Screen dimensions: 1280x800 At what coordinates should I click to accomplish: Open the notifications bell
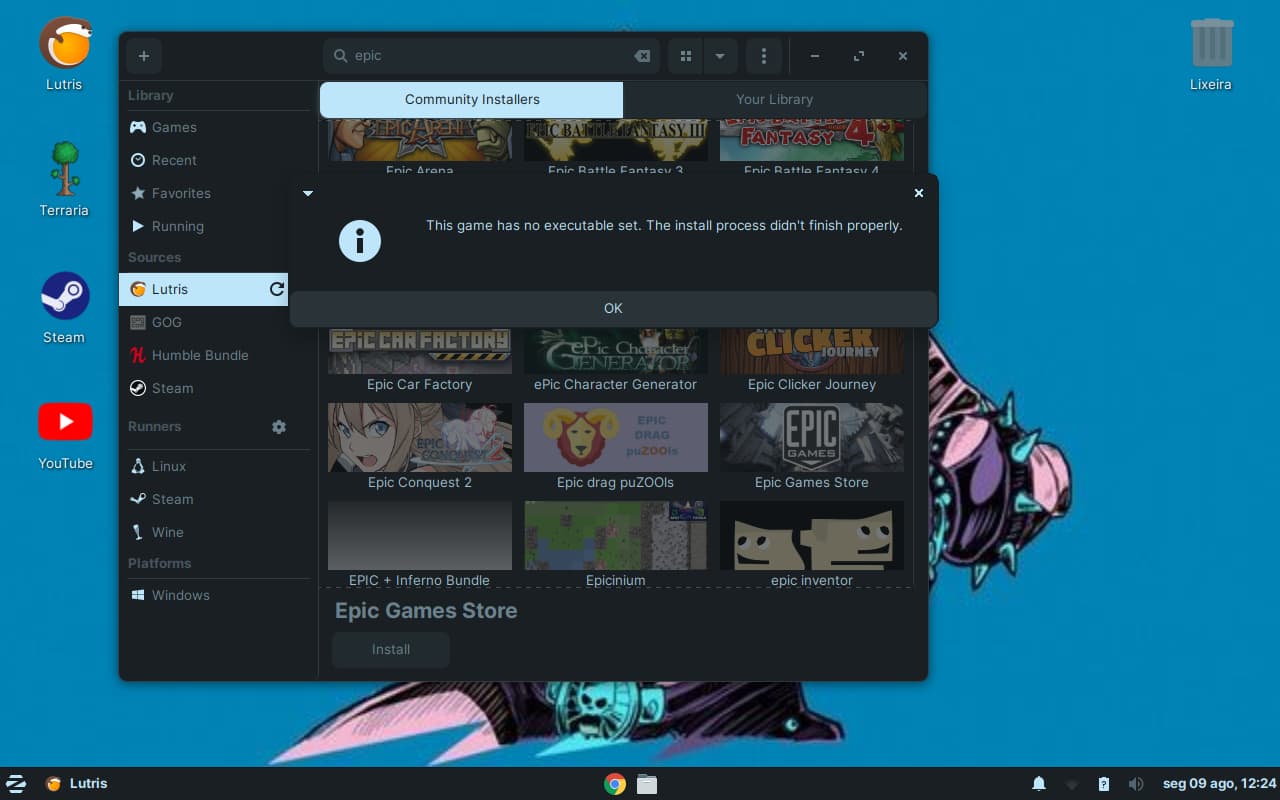point(1039,784)
